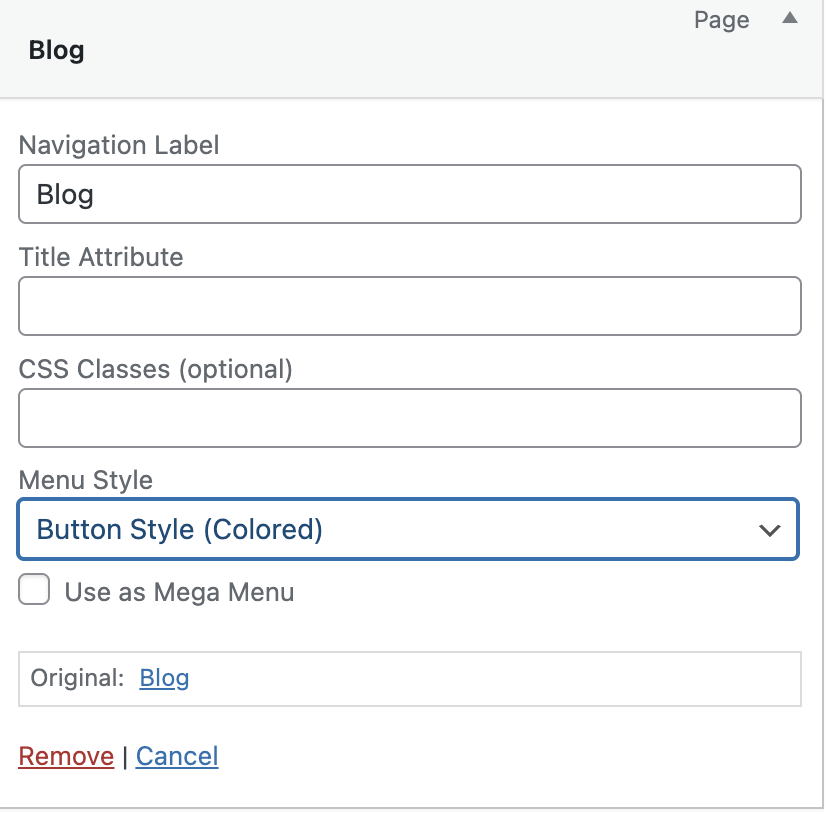Image resolution: width=828 pixels, height=820 pixels.
Task: Collapse the Blog menu item panel arrow
Action: click(790, 19)
